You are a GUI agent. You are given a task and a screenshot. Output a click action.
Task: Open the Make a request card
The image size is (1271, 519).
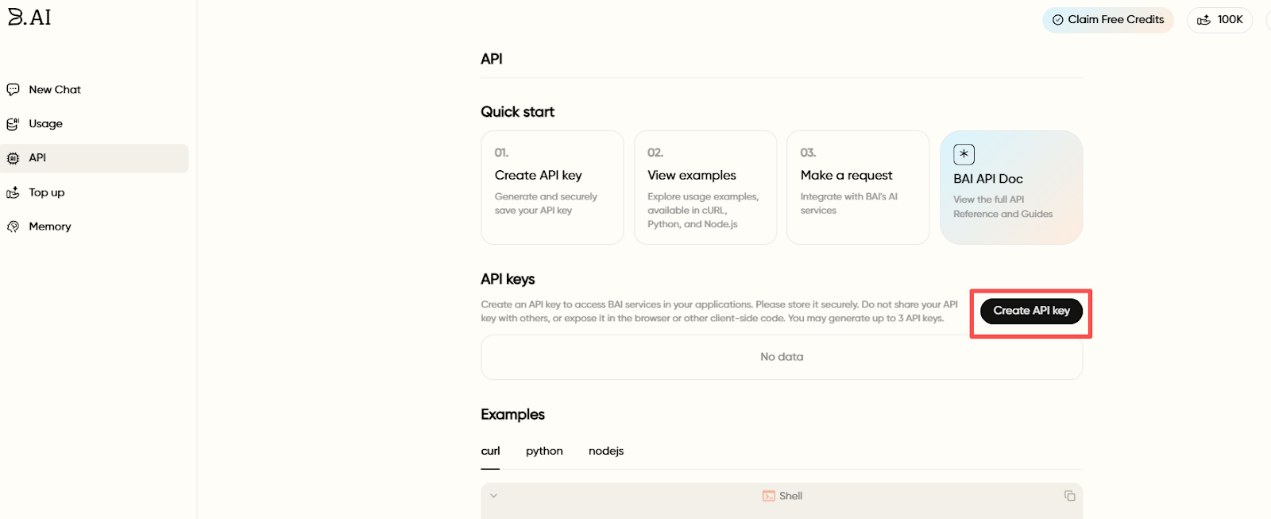click(857, 187)
